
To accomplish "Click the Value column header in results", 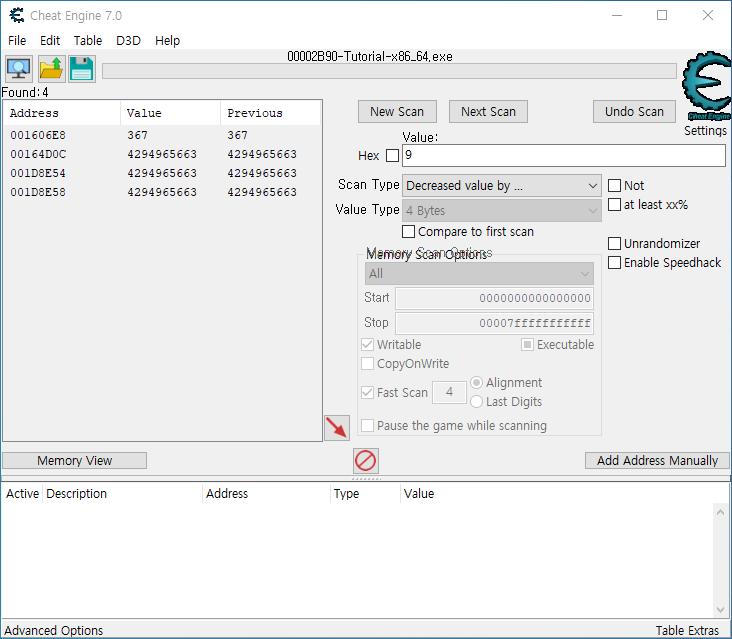I will (170, 113).
